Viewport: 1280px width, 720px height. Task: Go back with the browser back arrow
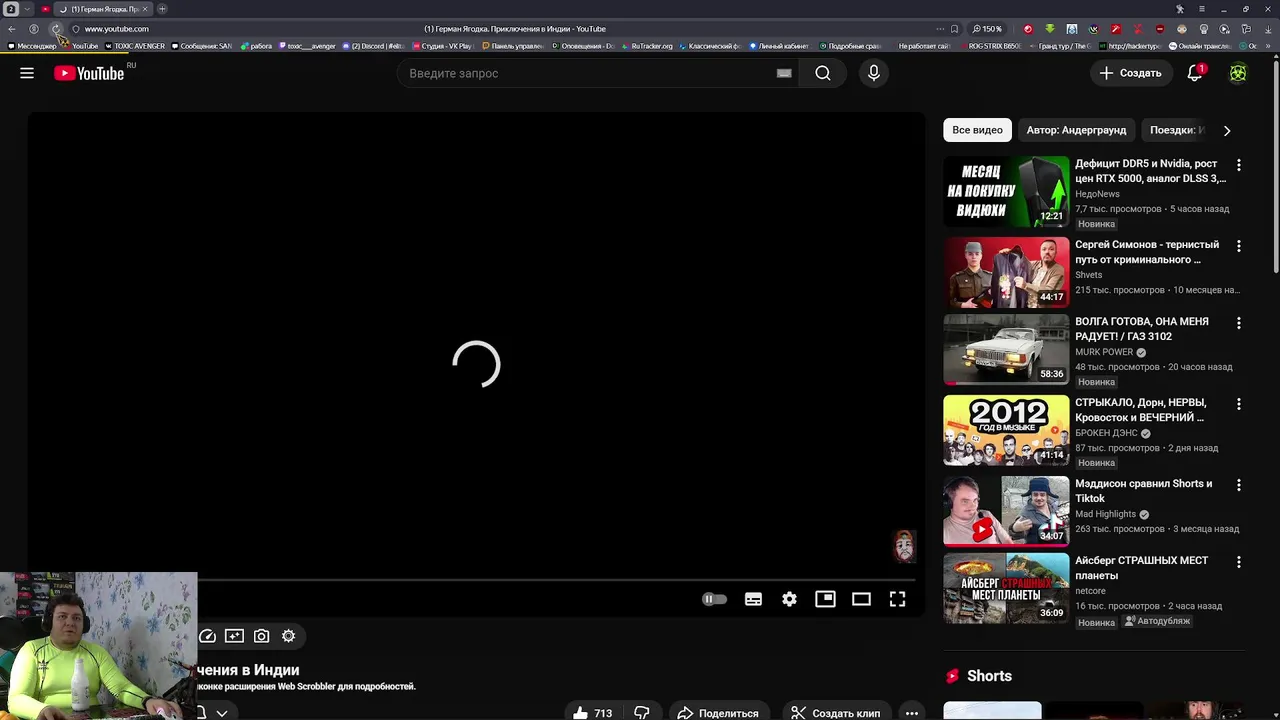12,29
